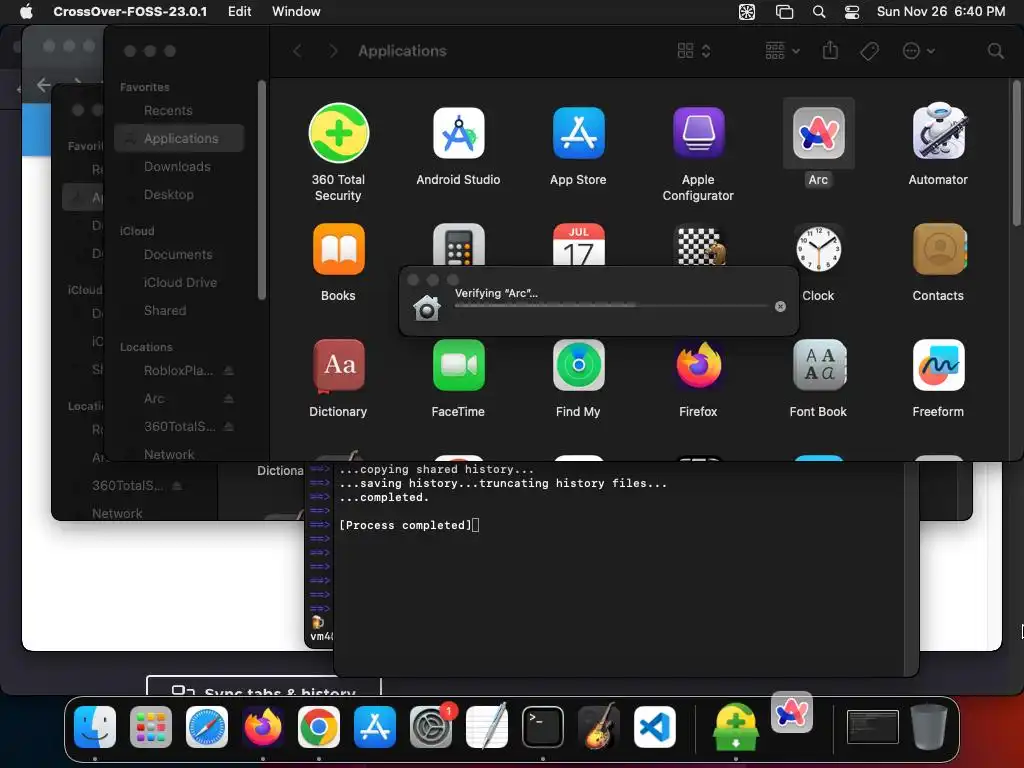Viewport: 1024px width, 768px height.
Task: Click the Arc icon in the Dock
Action: (792, 712)
